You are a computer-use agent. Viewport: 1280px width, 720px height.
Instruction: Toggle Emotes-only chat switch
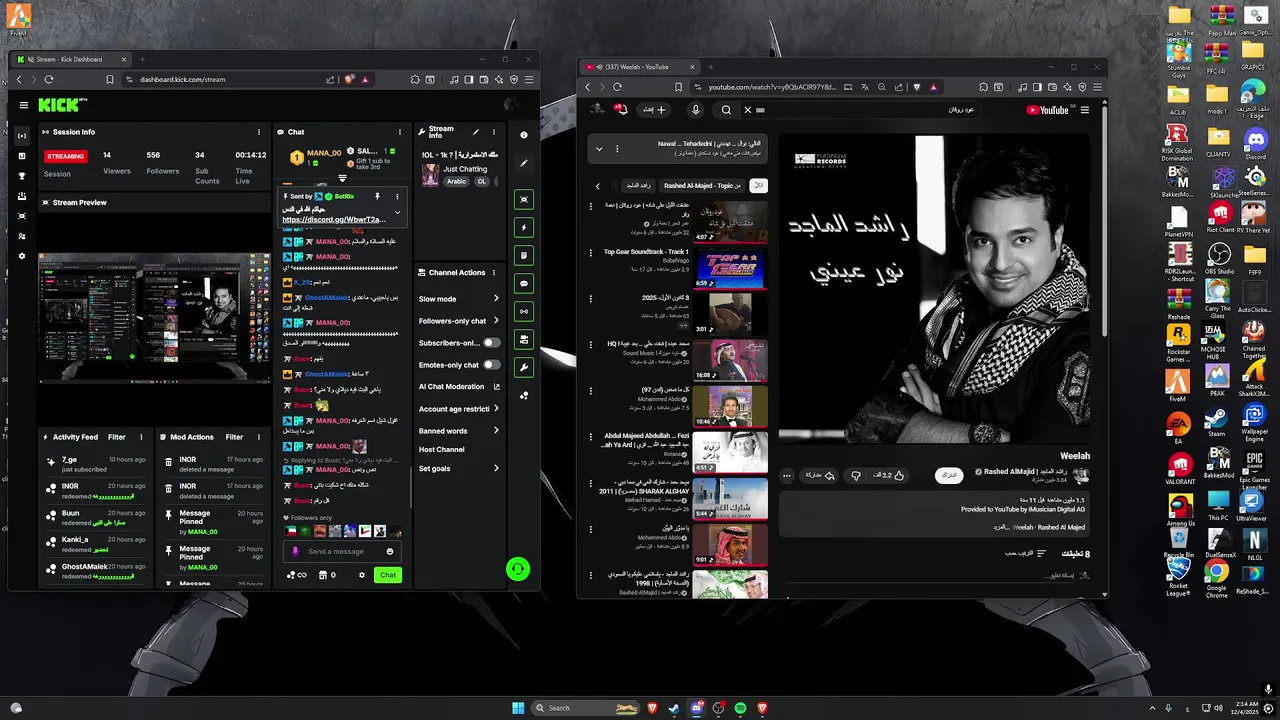point(491,365)
